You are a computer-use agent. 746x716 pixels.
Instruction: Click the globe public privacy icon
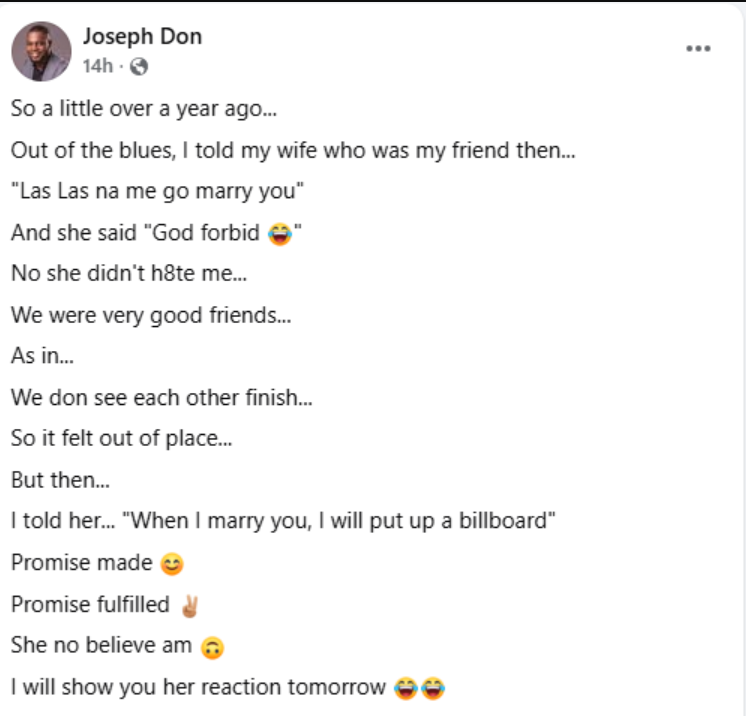(x=139, y=67)
